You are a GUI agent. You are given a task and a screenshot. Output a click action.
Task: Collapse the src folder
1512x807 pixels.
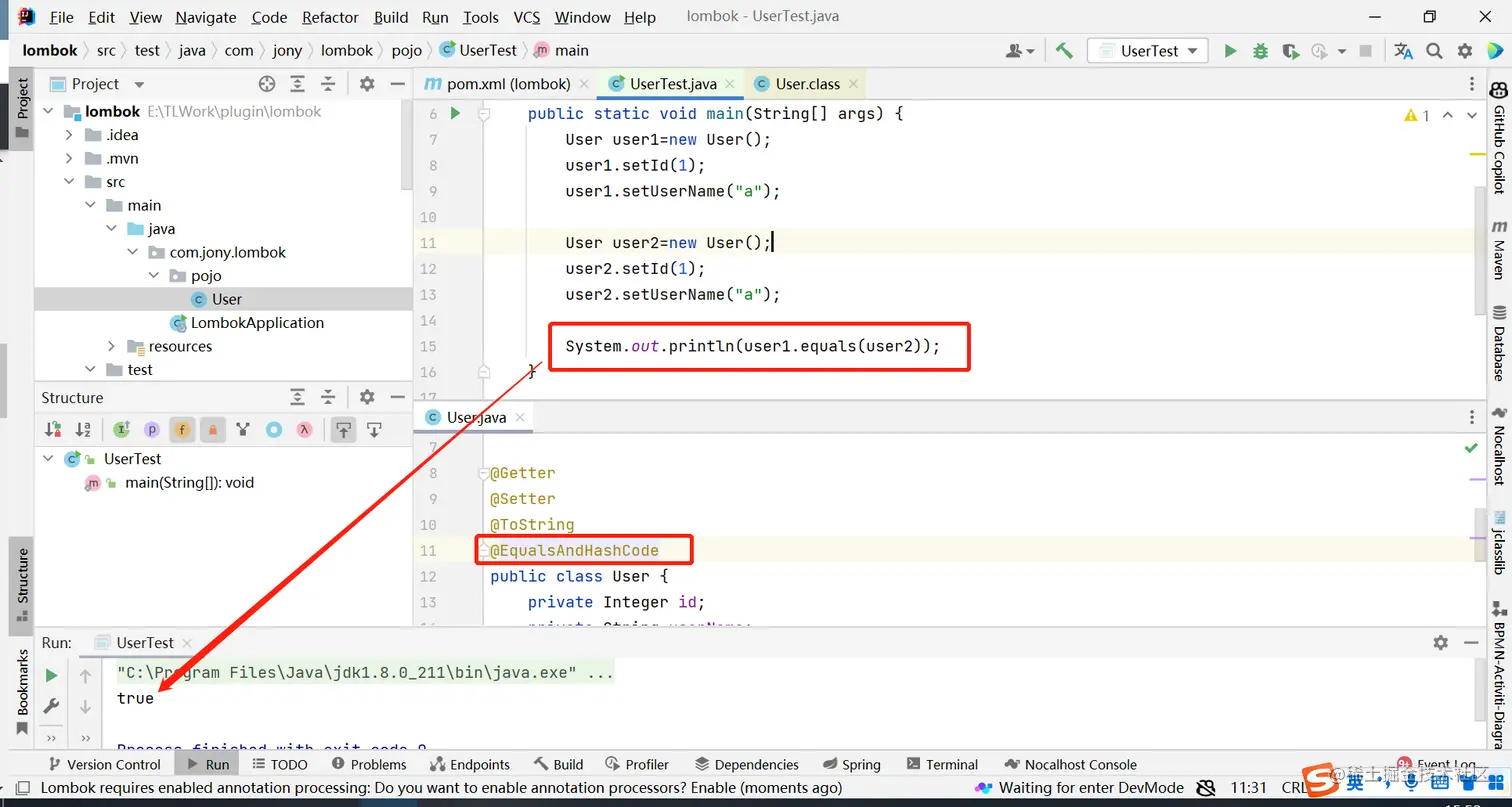click(69, 182)
